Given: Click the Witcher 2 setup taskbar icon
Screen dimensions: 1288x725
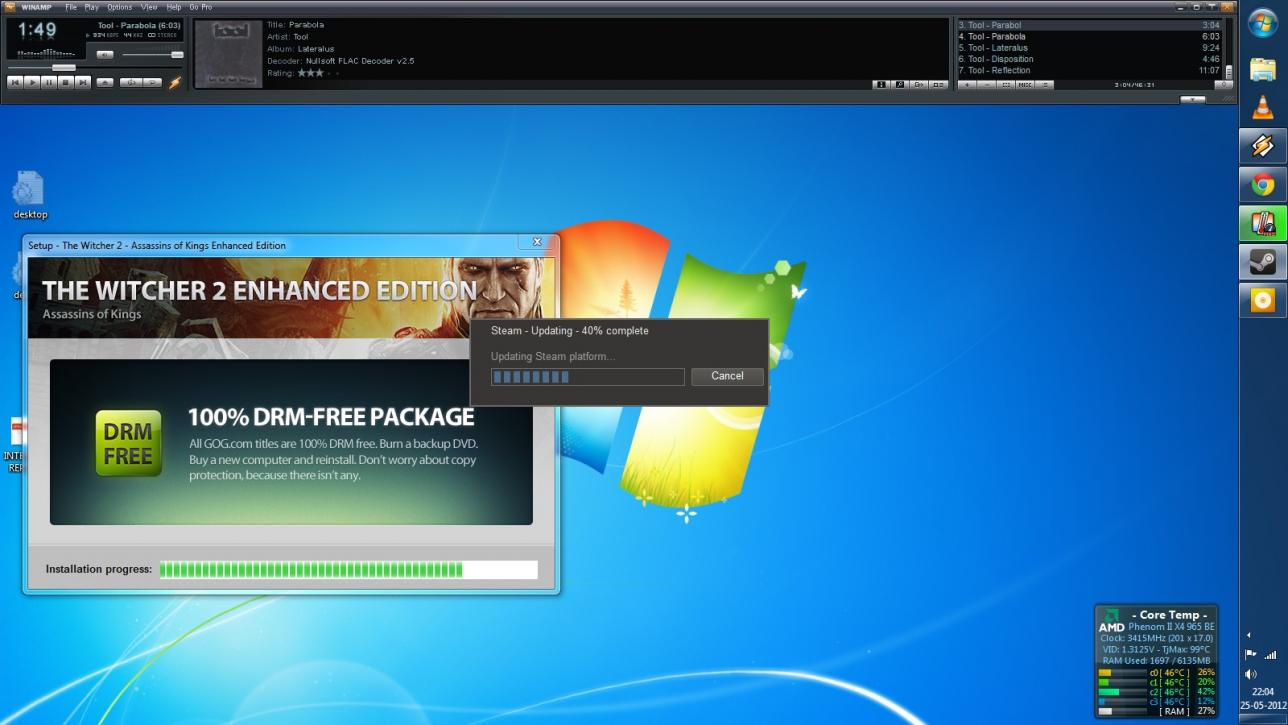Looking at the screenshot, I should coord(1263,223).
